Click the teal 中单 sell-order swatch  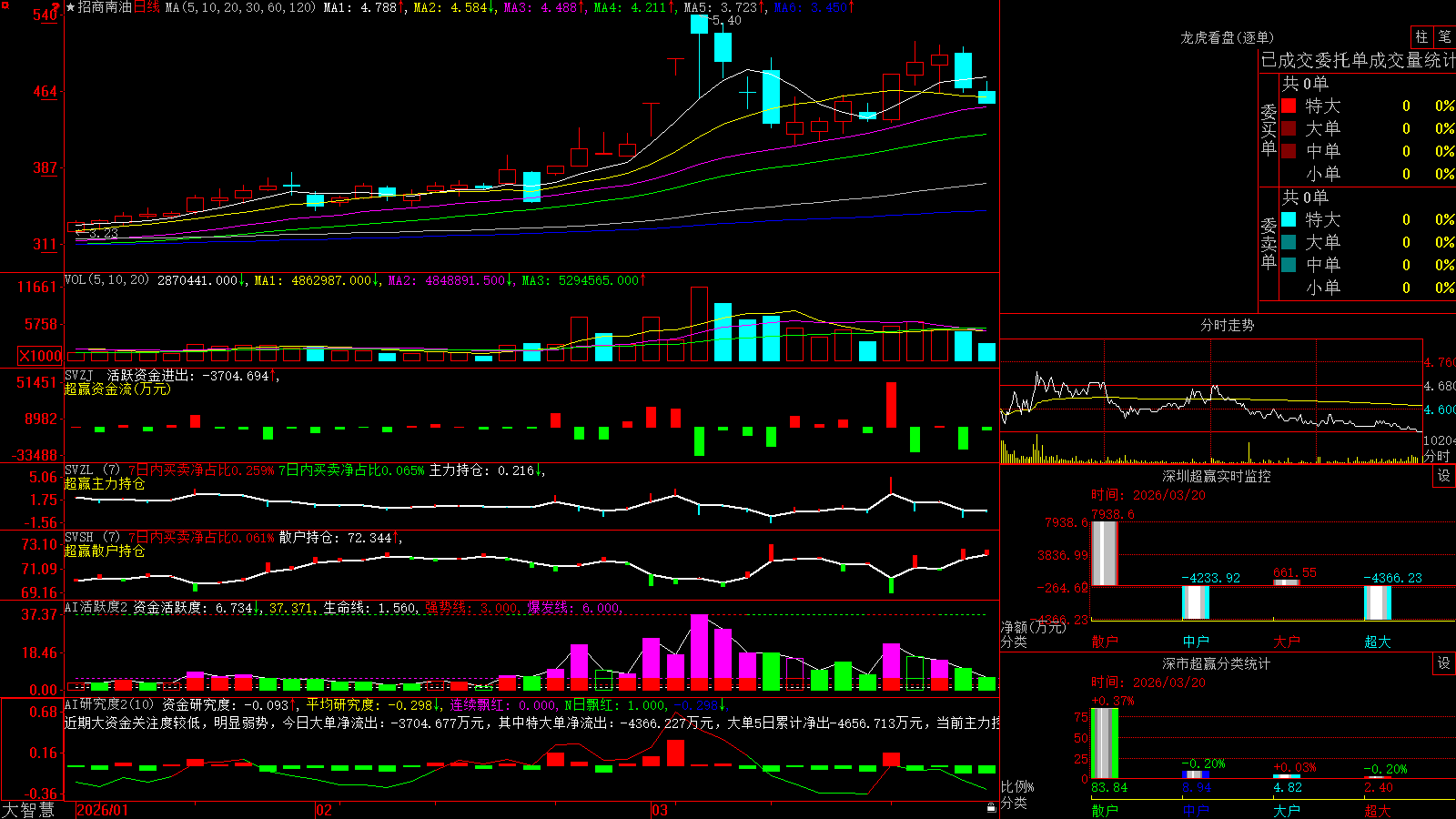[1289, 265]
